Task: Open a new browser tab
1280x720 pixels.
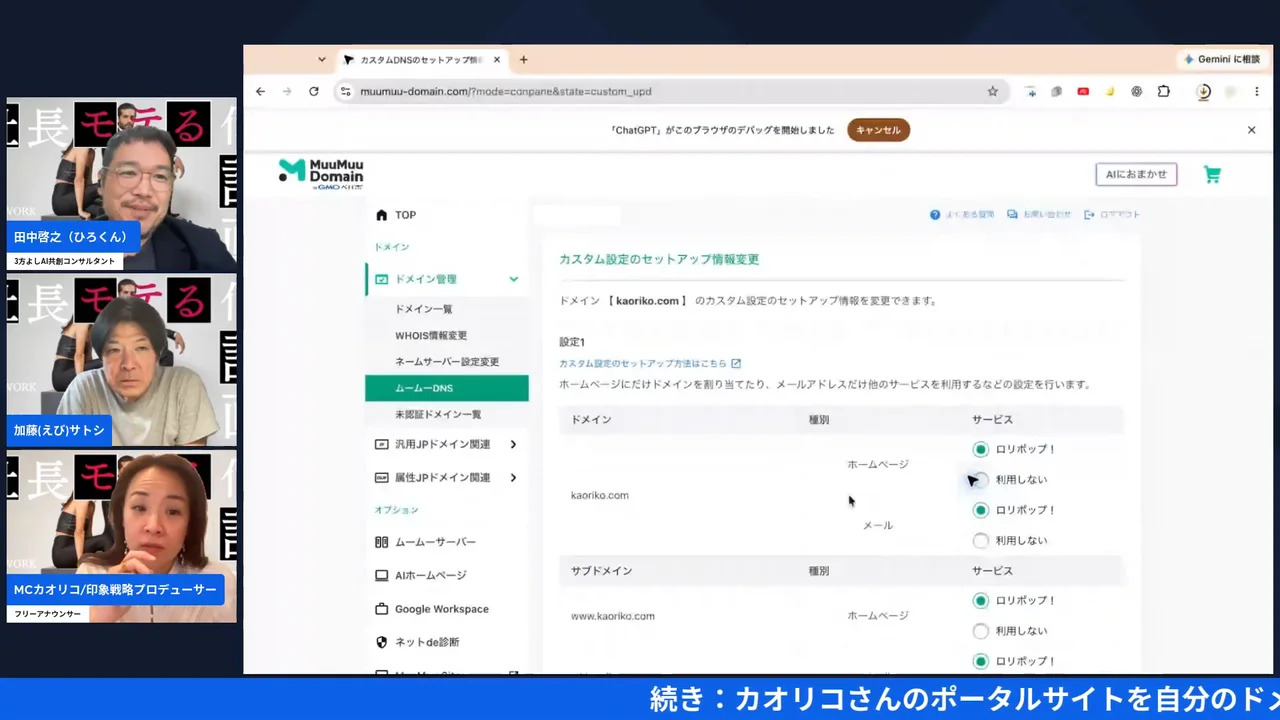Action: (523, 60)
